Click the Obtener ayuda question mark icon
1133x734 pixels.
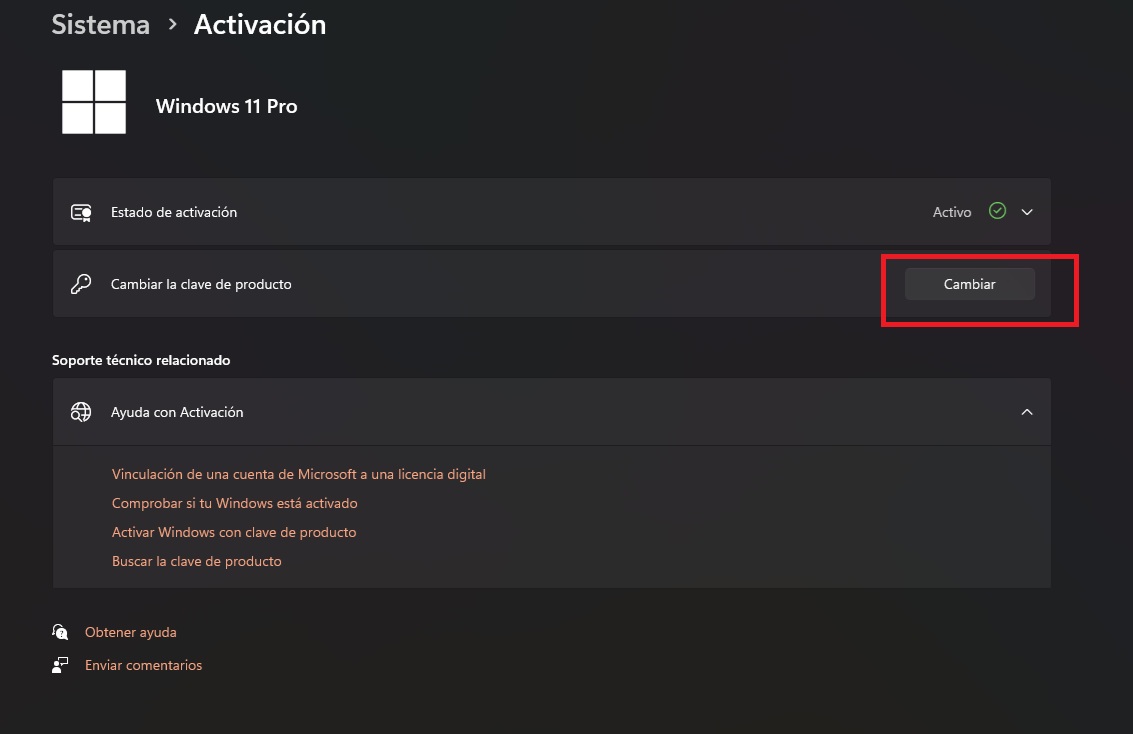pos(60,631)
